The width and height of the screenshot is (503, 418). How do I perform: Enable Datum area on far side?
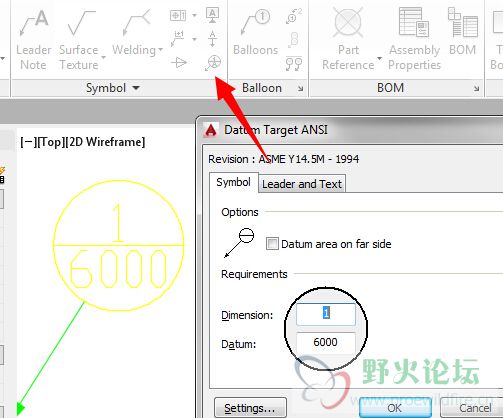click(272, 244)
